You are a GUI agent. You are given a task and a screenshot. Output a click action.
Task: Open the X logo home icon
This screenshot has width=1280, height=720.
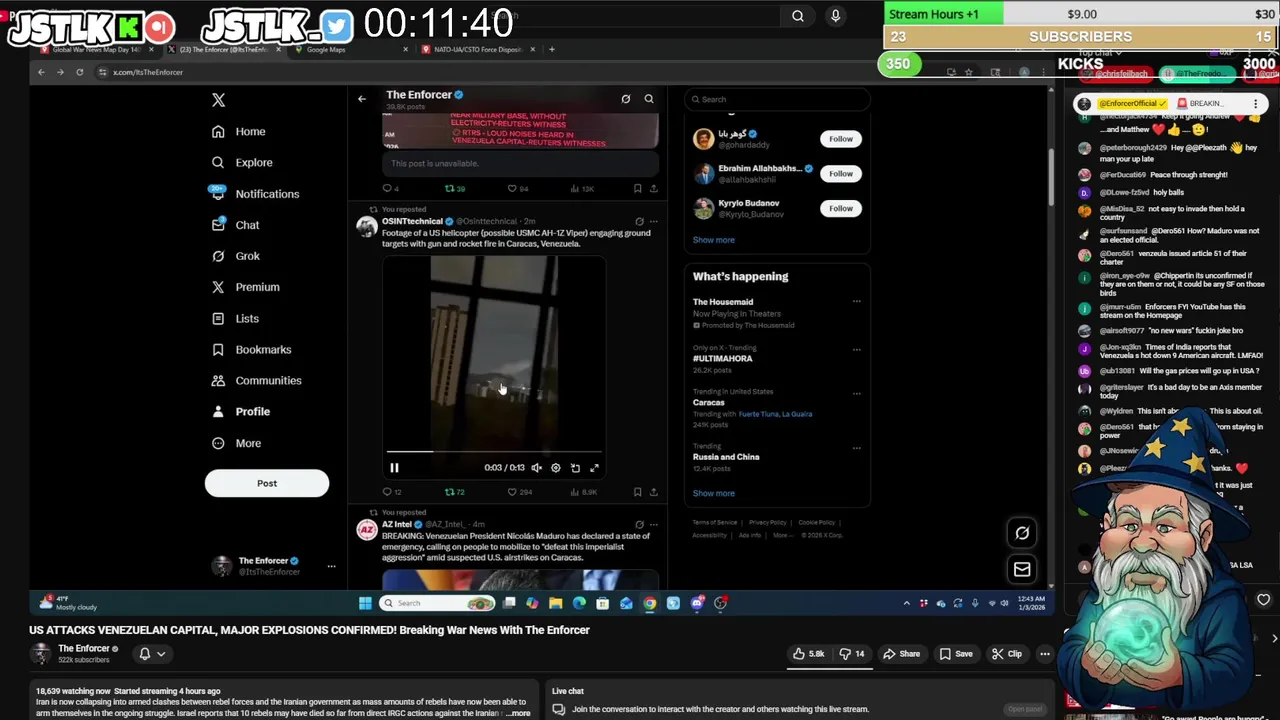click(218, 100)
